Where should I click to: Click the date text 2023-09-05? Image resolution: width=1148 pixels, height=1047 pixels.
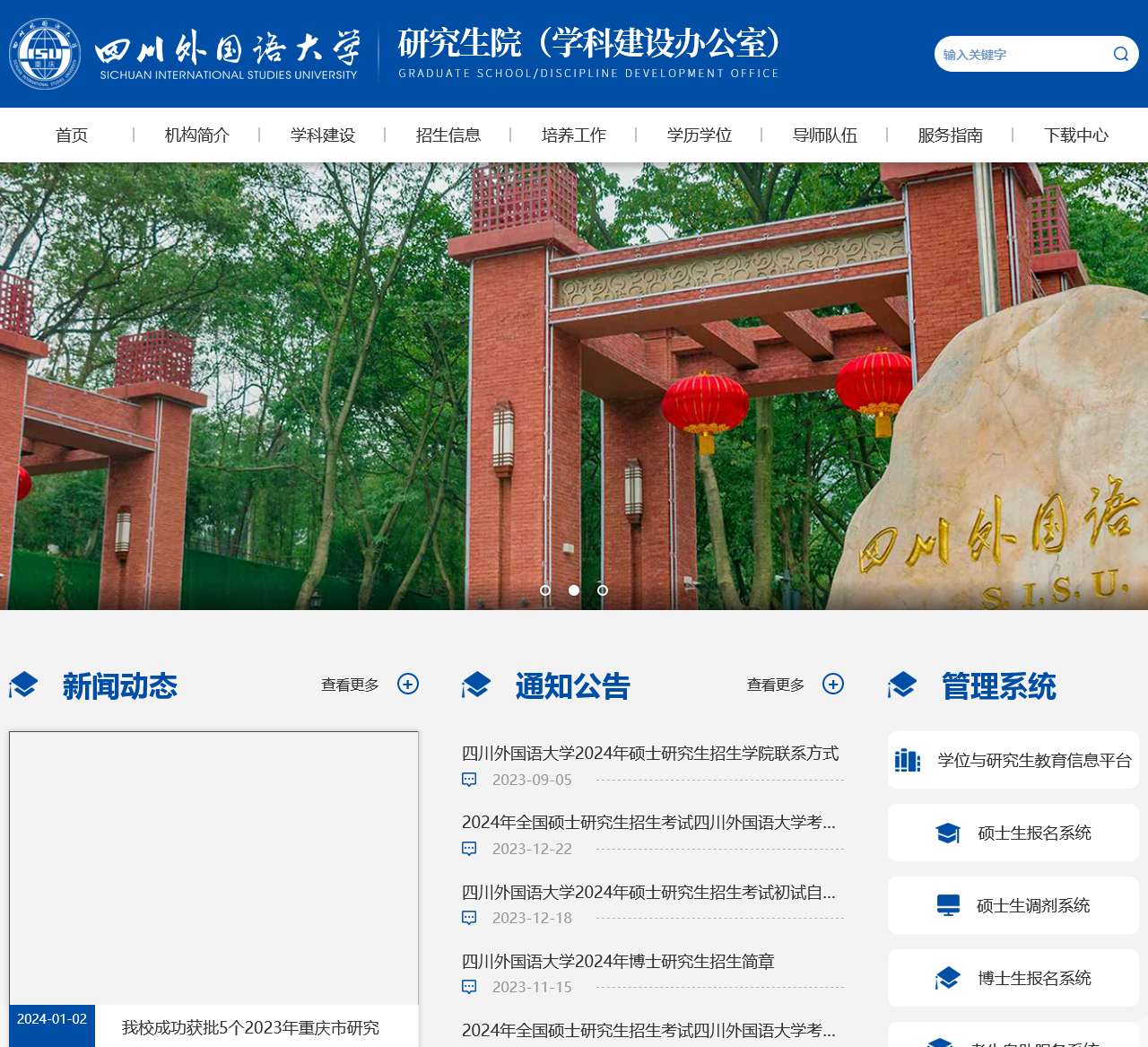[x=532, y=780]
